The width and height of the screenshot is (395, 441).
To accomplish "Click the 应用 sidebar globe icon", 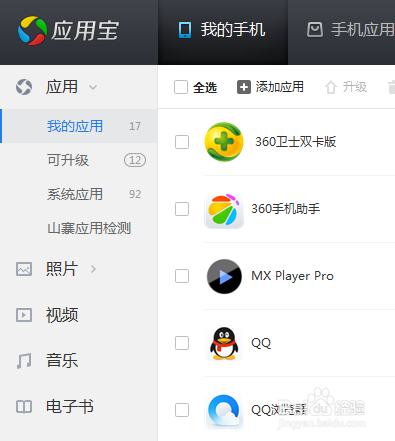I will 24,87.
